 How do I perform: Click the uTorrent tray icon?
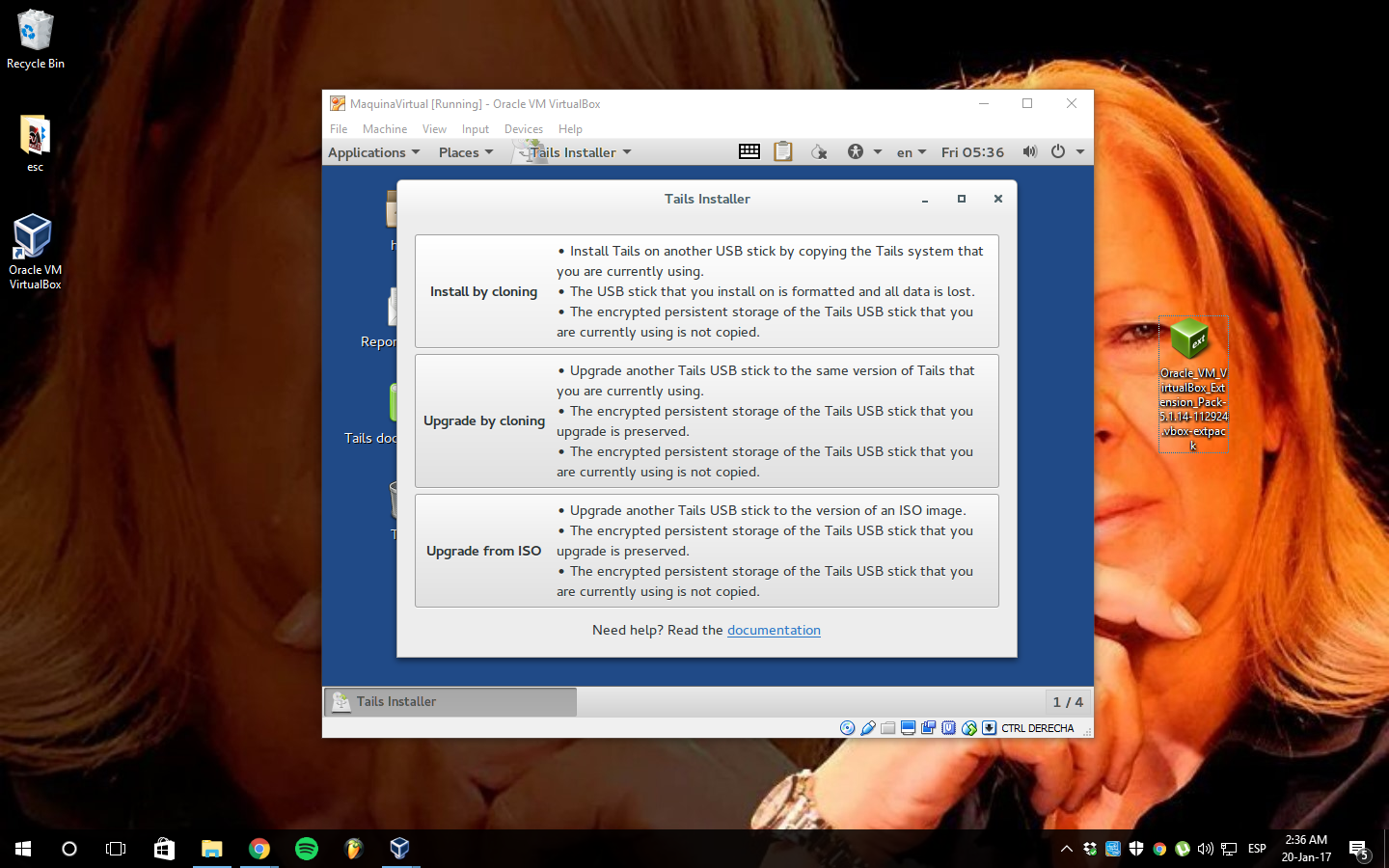point(1183,849)
